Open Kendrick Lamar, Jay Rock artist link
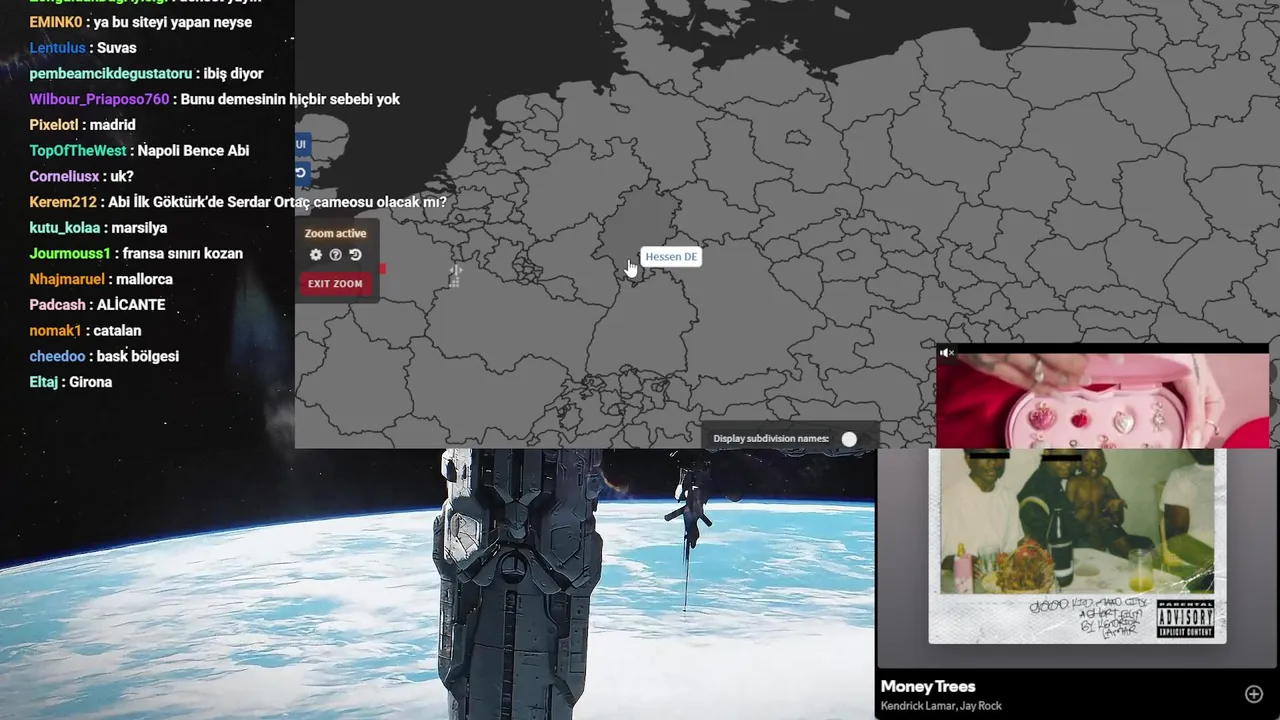The height and width of the screenshot is (720, 1280). pyautogui.click(x=941, y=706)
